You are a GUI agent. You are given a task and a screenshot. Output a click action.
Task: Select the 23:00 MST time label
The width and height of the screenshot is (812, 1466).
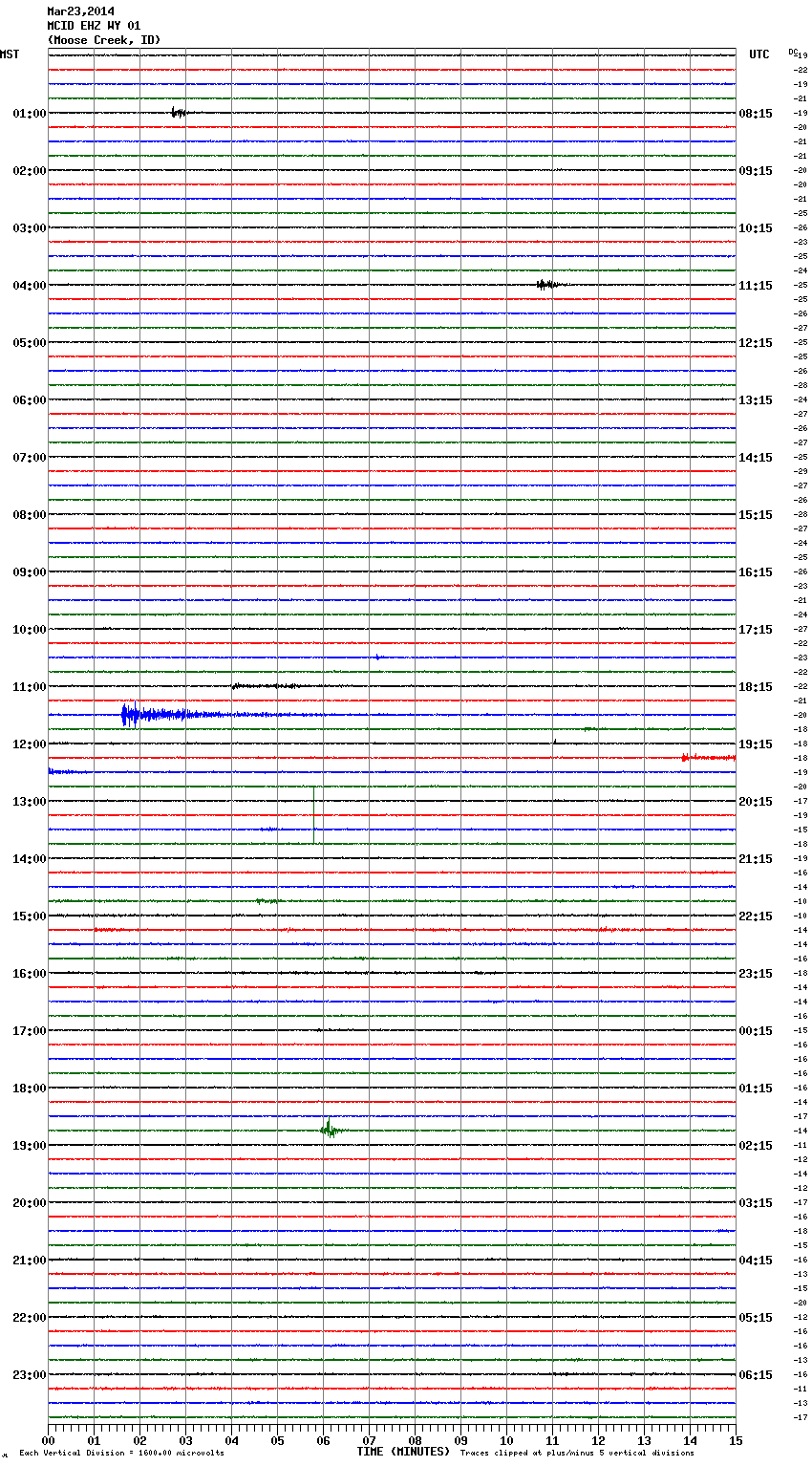point(29,1375)
